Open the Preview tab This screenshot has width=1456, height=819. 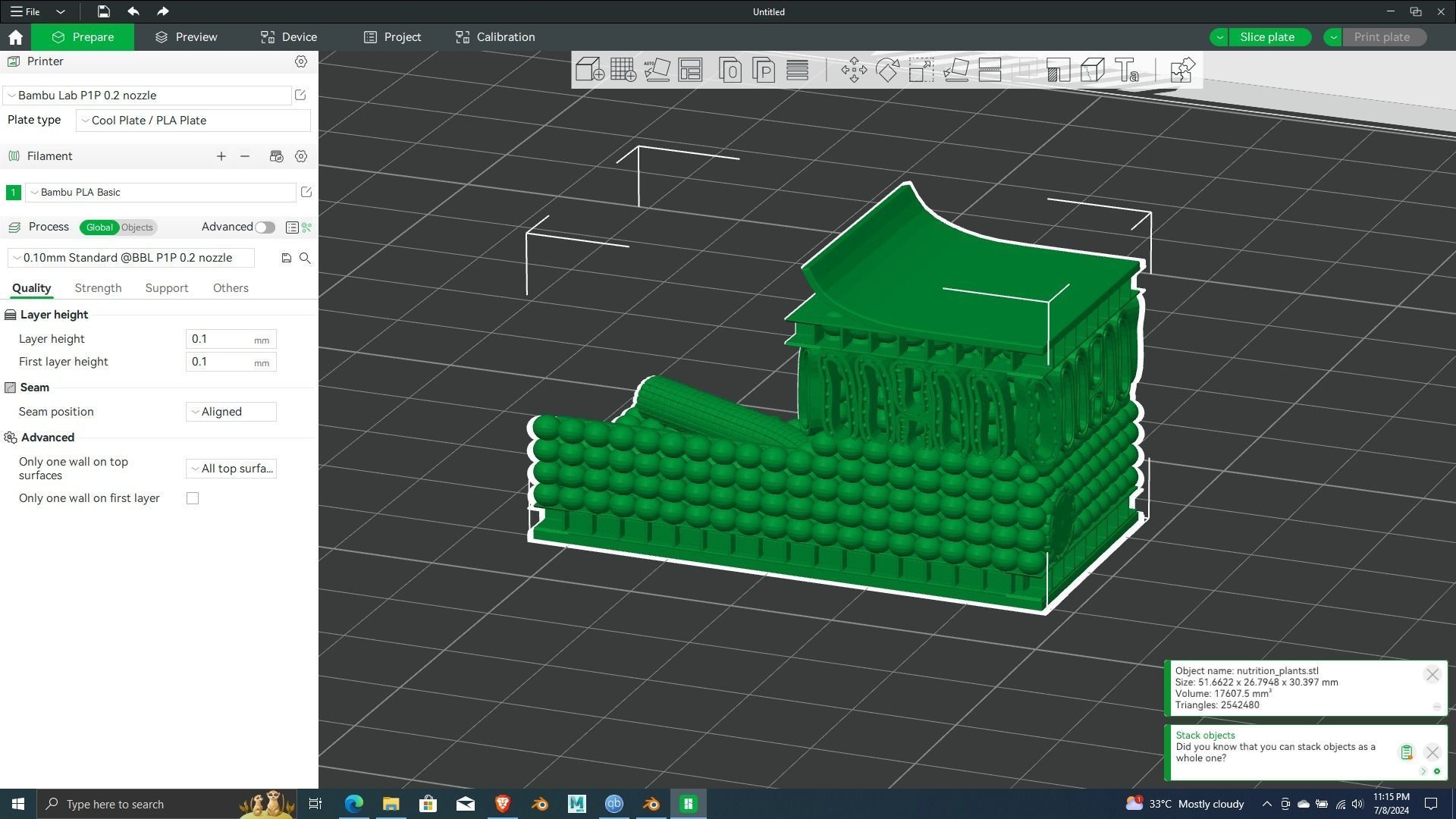[187, 37]
